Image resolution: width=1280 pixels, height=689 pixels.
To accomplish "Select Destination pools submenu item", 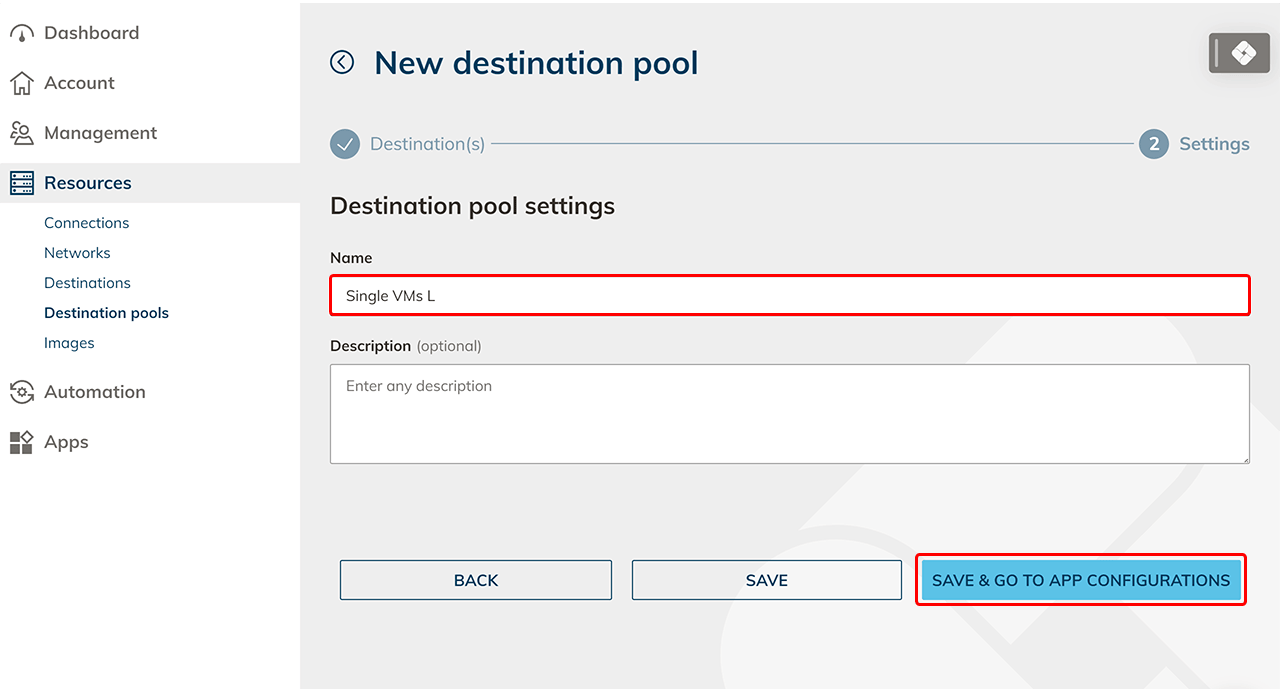I will [106, 313].
